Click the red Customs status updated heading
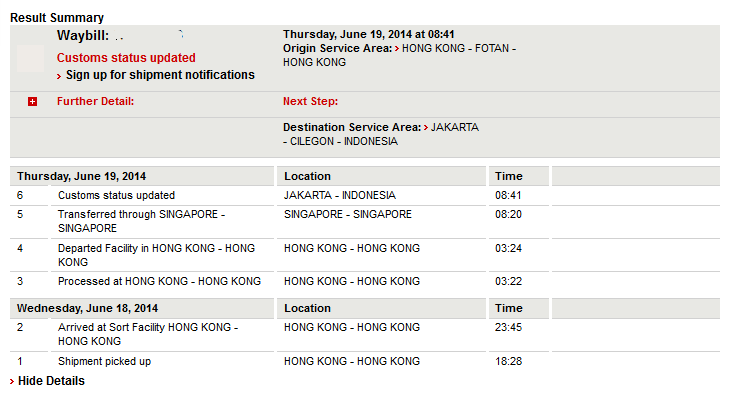 pos(126,58)
